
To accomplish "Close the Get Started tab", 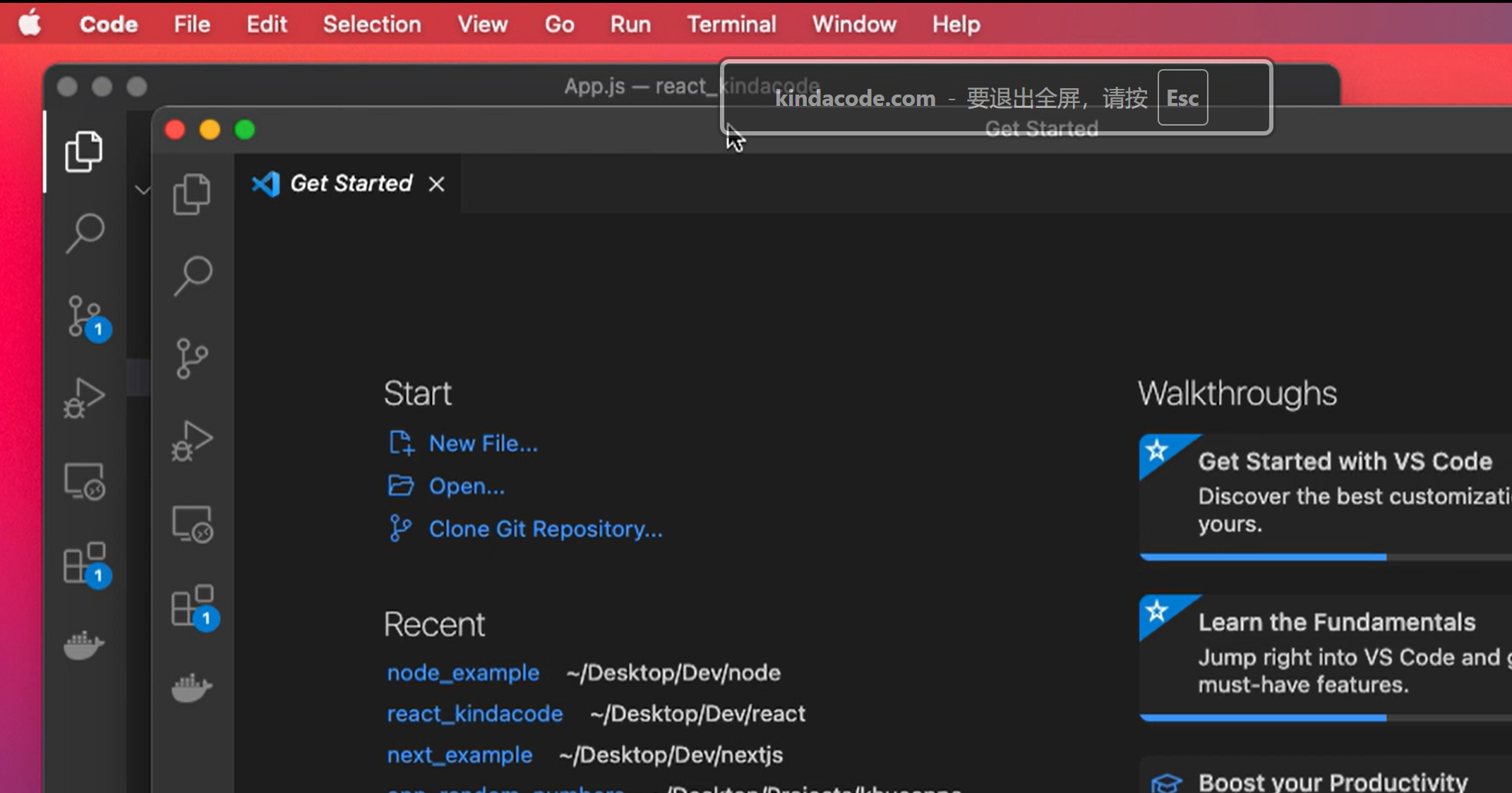I will pos(437,184).
